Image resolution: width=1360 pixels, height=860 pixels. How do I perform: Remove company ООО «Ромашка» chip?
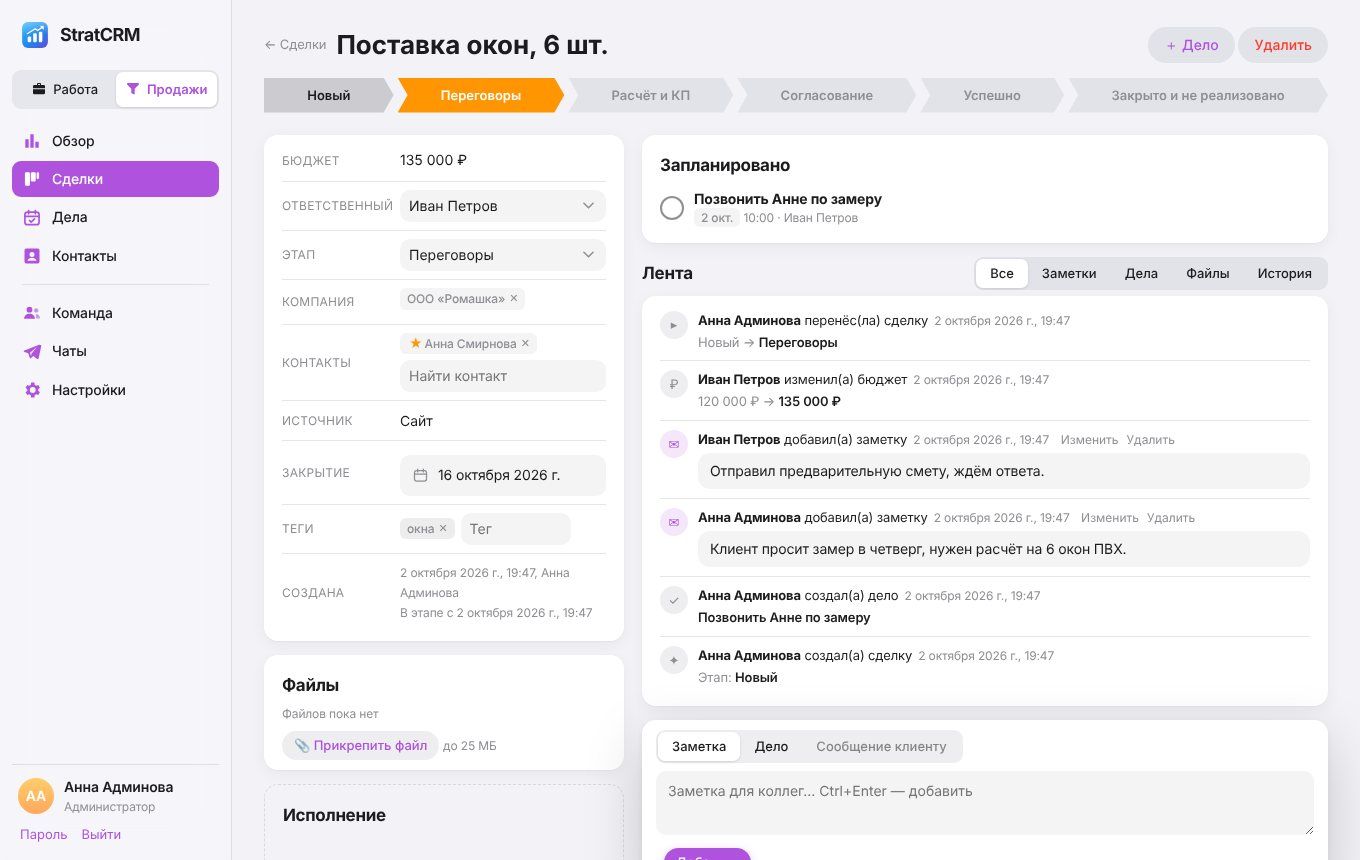pyautogui.click(x=514, y=299)
